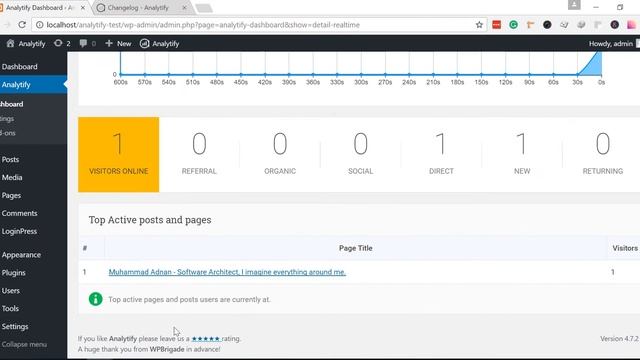The width and height of the screenshot is (640, 360).
Task: Open Media in the sidebar
Action: coord(12,178)
